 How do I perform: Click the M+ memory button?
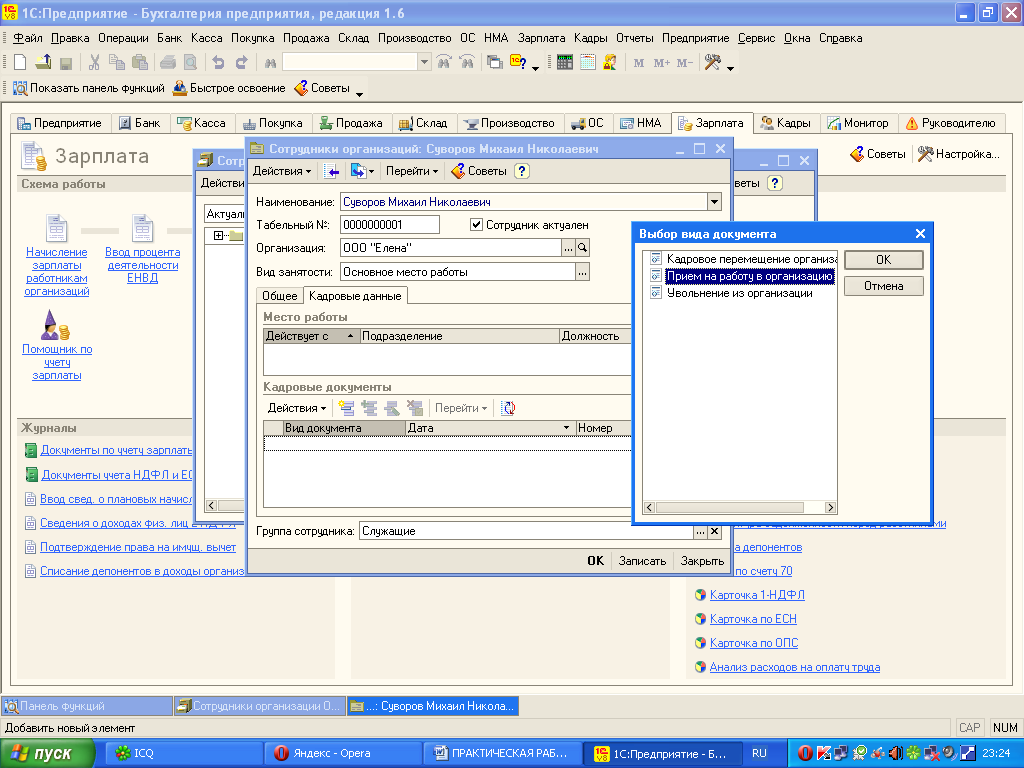pos(662,63)
